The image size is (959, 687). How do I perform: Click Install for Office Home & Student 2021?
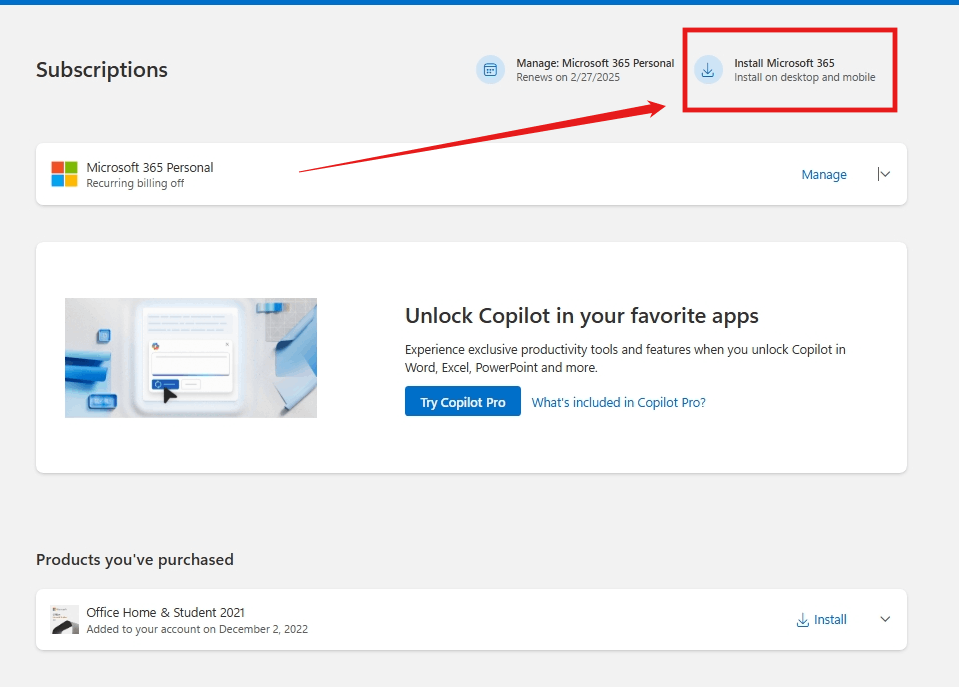[x=830, y=620]
